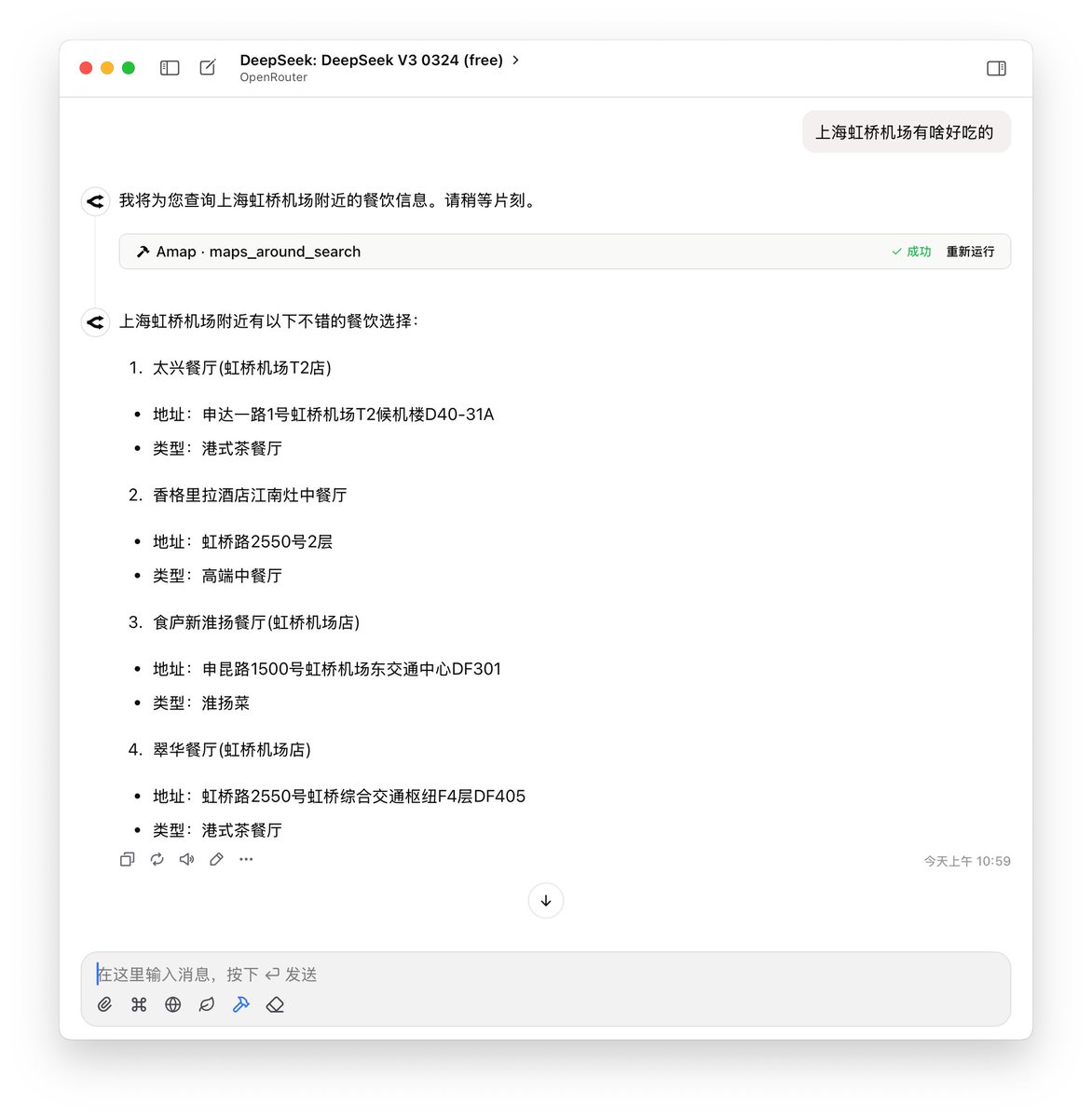Screen dimensions: 1092x1118
Task: Toggle the right side panel
Action: click(996, 68)
